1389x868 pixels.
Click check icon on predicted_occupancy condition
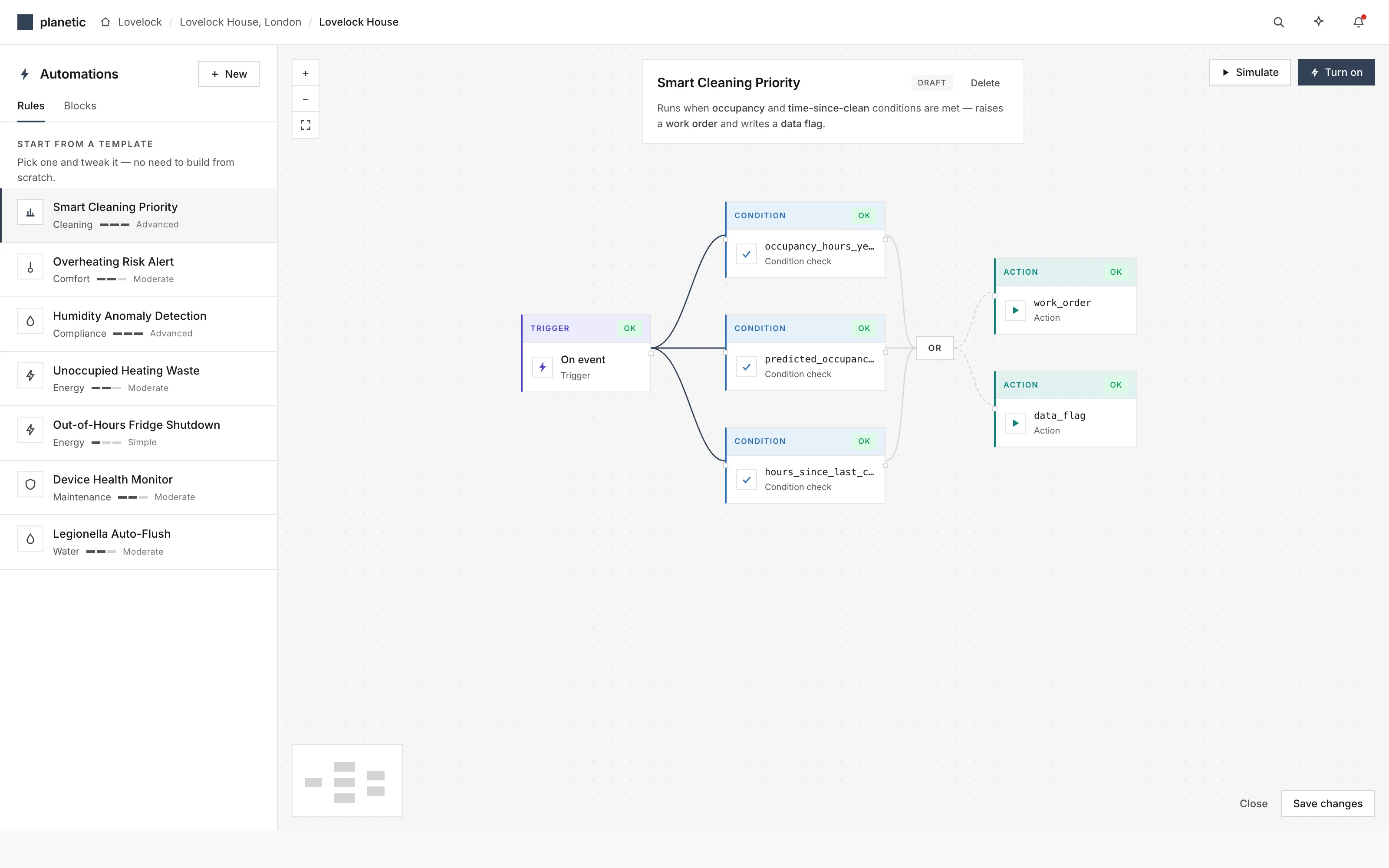pyautogui.click(x=746, y=366)
